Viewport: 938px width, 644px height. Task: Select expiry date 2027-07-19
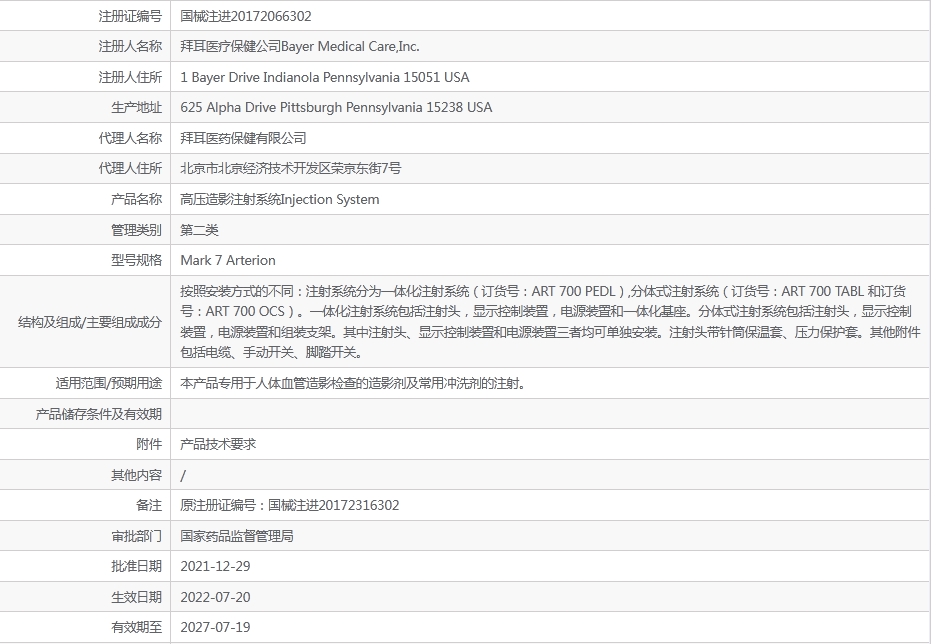pyautogui.click(x=215, y=627)
